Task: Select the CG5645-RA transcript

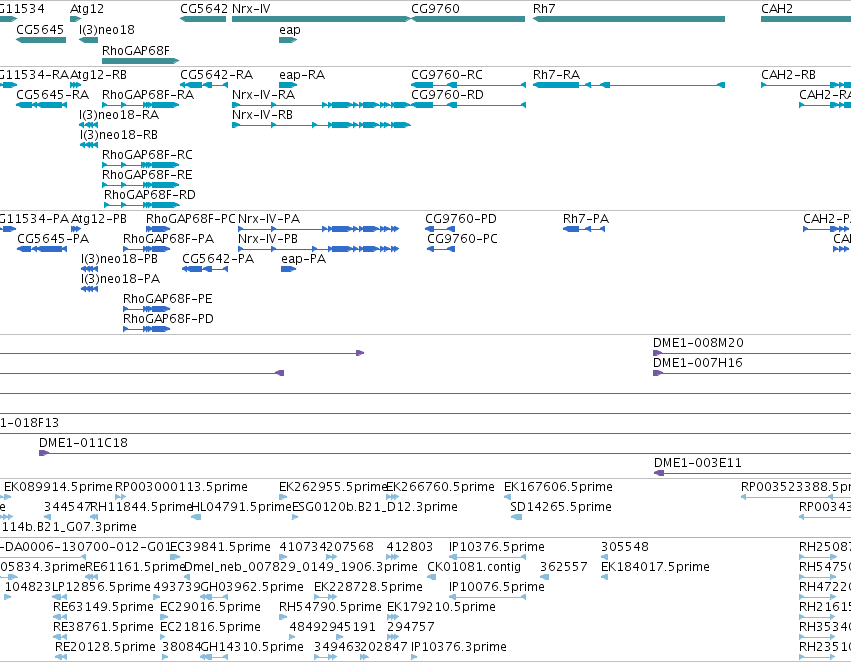Action: pos(41,105)
